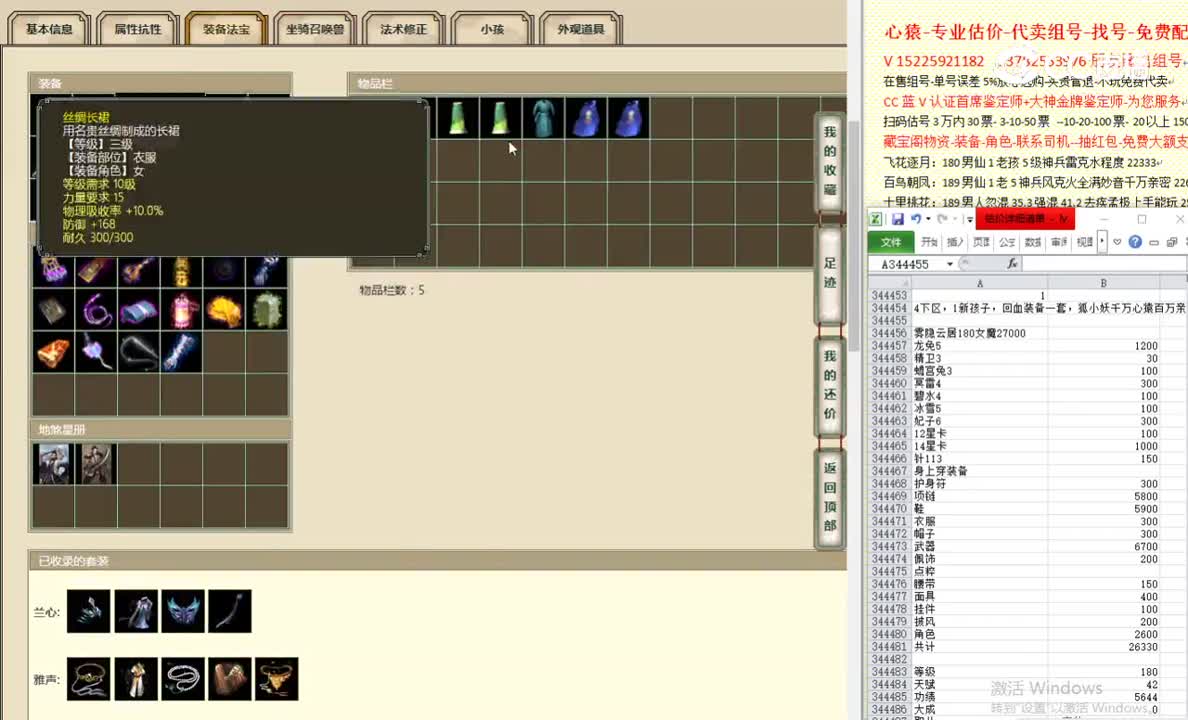Click the Name Box showing A344455
This screenshot has height=720, width=1188.
click(x=906, y=264)
